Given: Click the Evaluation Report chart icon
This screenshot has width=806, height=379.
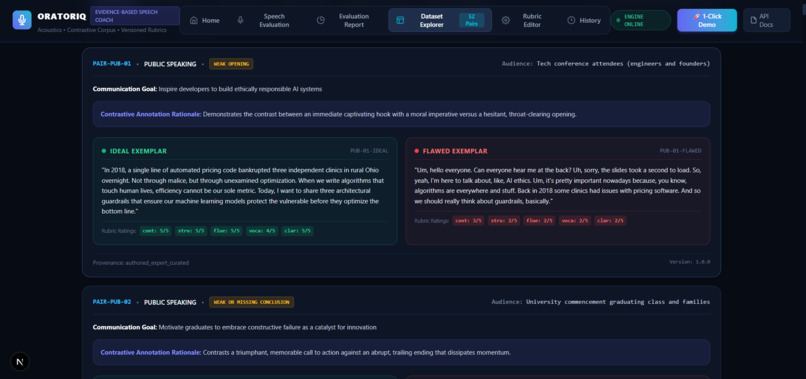Looking at the screenshot, I should [x=321, y=21].
